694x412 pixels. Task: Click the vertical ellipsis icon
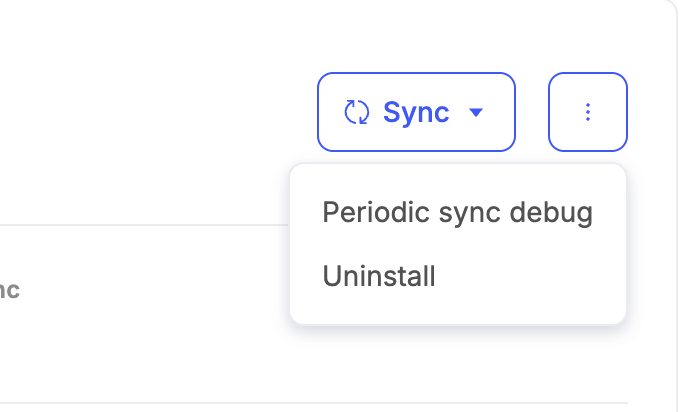tap(588, 112)
